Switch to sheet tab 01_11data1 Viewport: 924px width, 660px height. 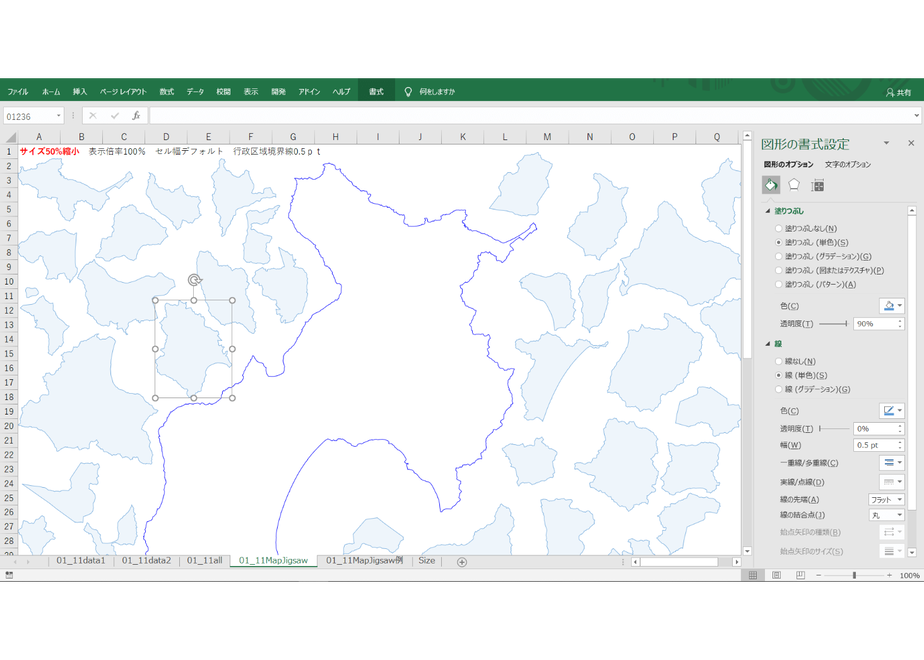(81, 561)
